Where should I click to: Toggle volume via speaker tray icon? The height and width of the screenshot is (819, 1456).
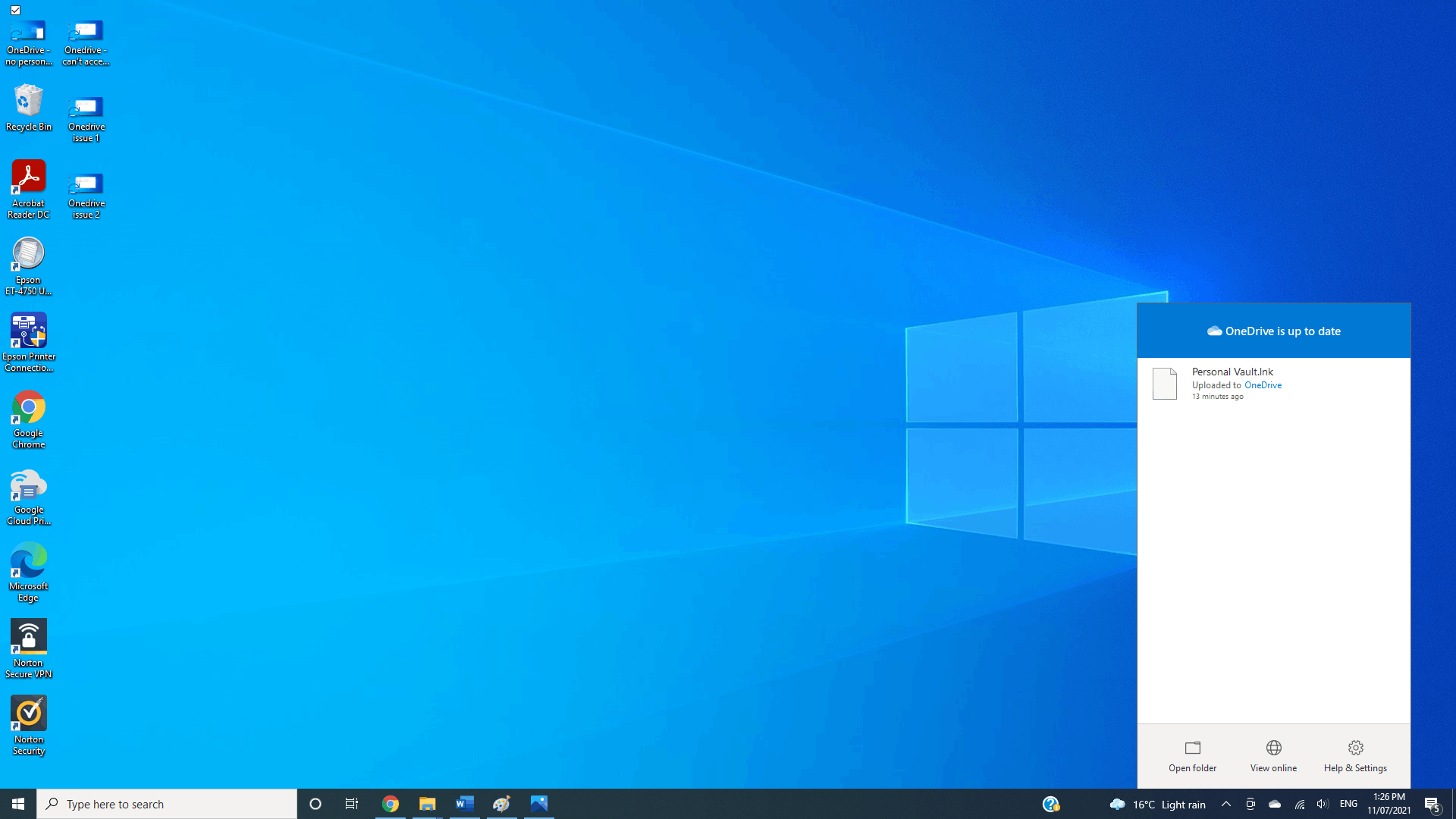(x=1323, y=804)
